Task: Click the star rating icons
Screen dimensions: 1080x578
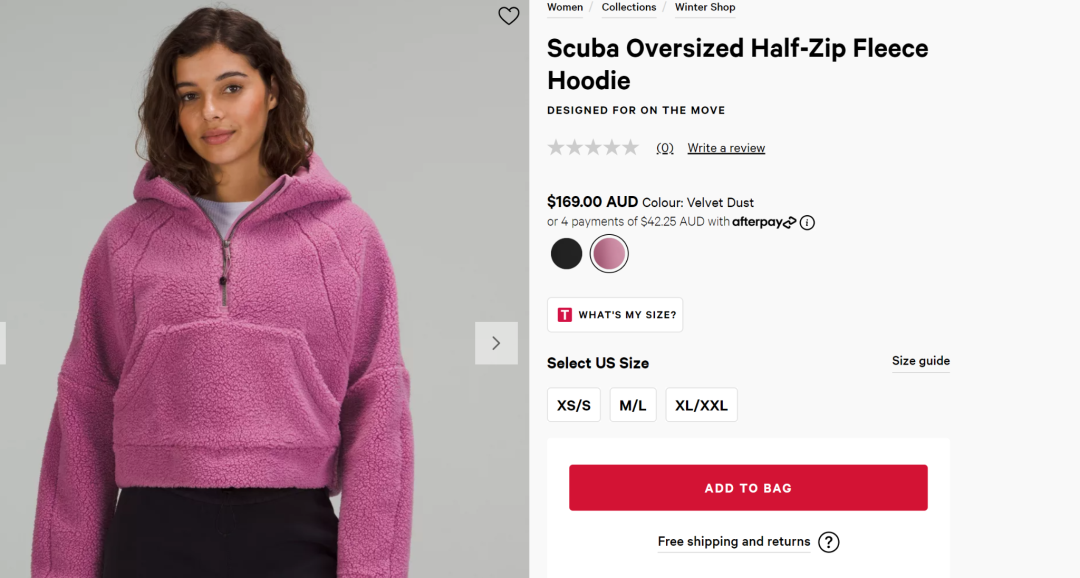Action: 593,147
